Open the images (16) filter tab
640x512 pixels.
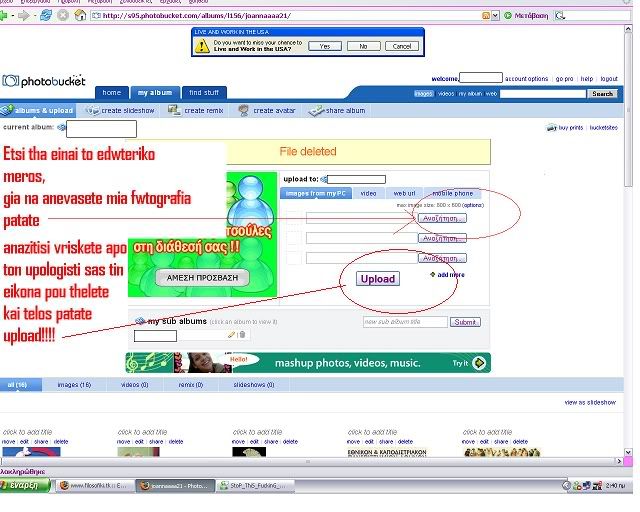(73, 384)
